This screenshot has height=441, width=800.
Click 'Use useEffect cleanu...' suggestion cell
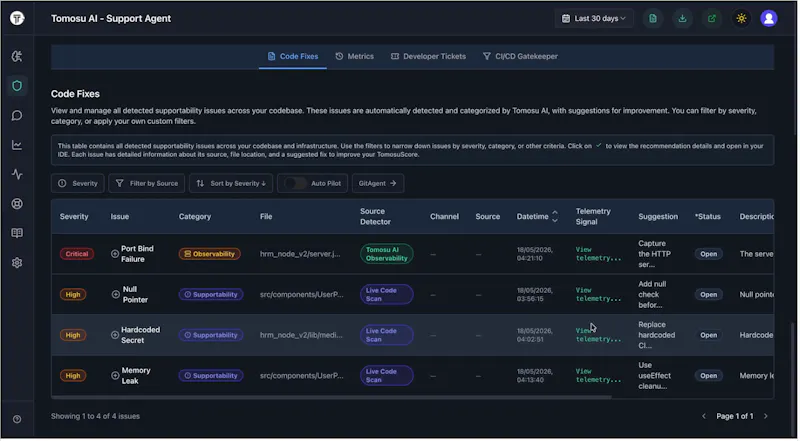[x=655, y=376]
